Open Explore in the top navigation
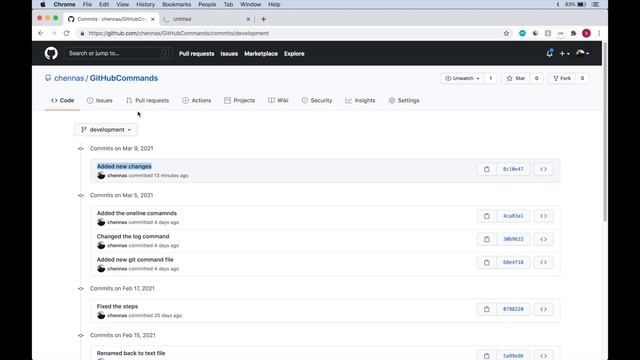Viewport: 640px width, 360px height. pyautogui.click(x=294, y=53)
